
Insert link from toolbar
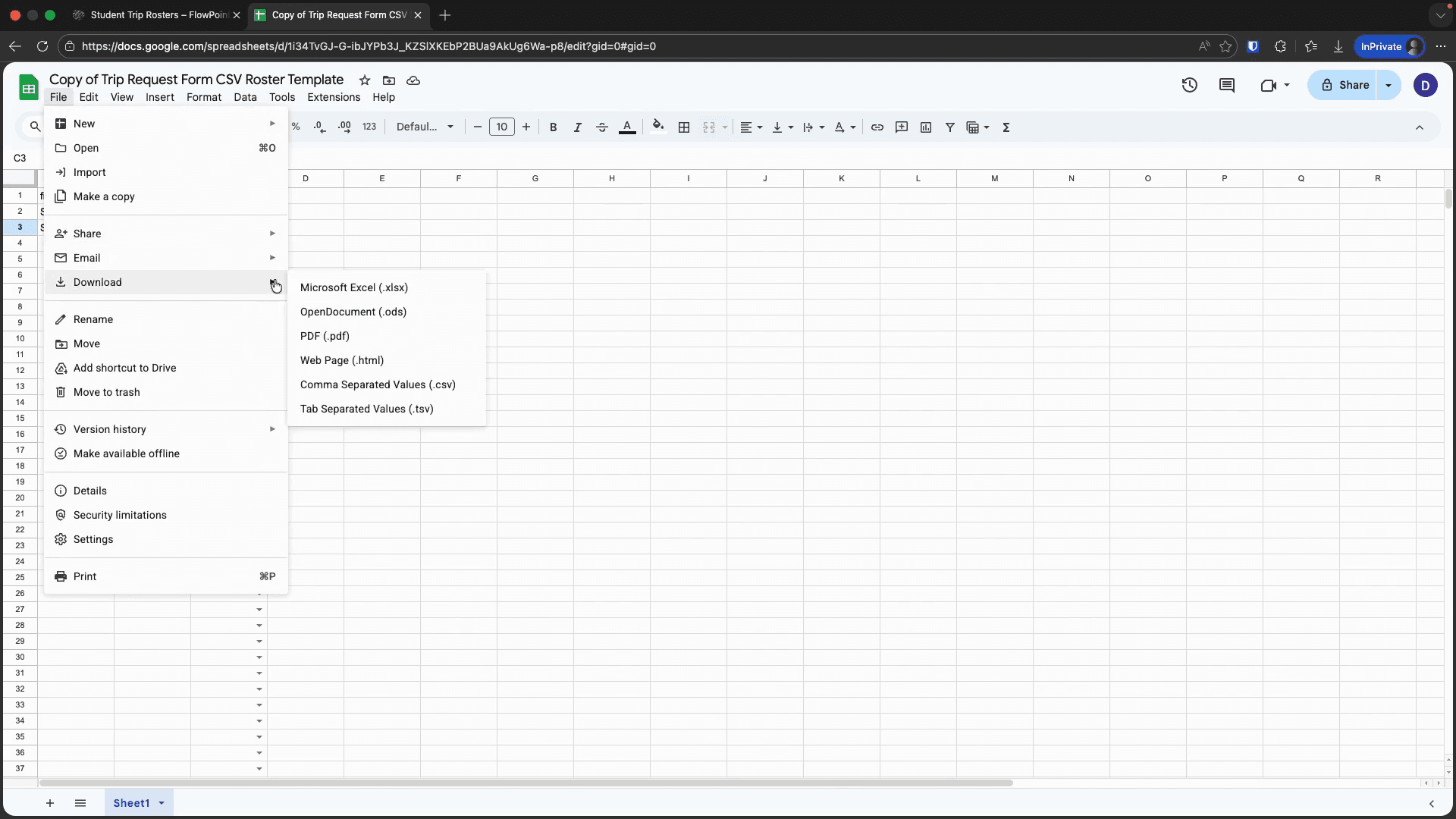(877, 127)
